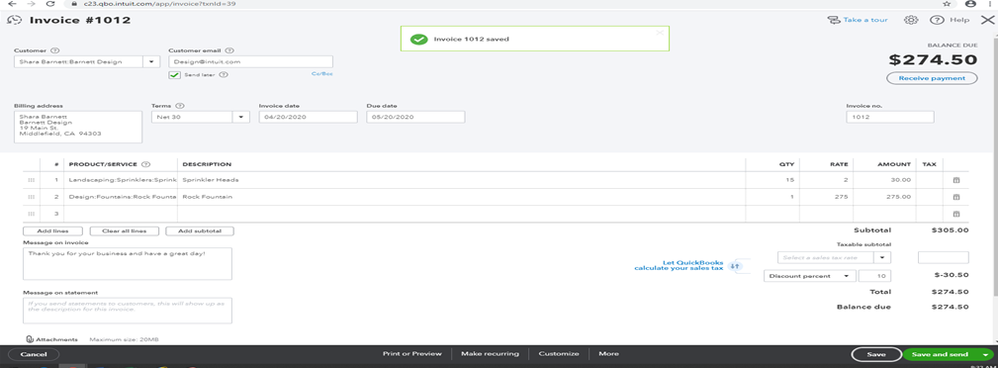Viewport: 998px width, 368px height.
Task: Click the Product/Service help icon
Action: tap(146, 164)
